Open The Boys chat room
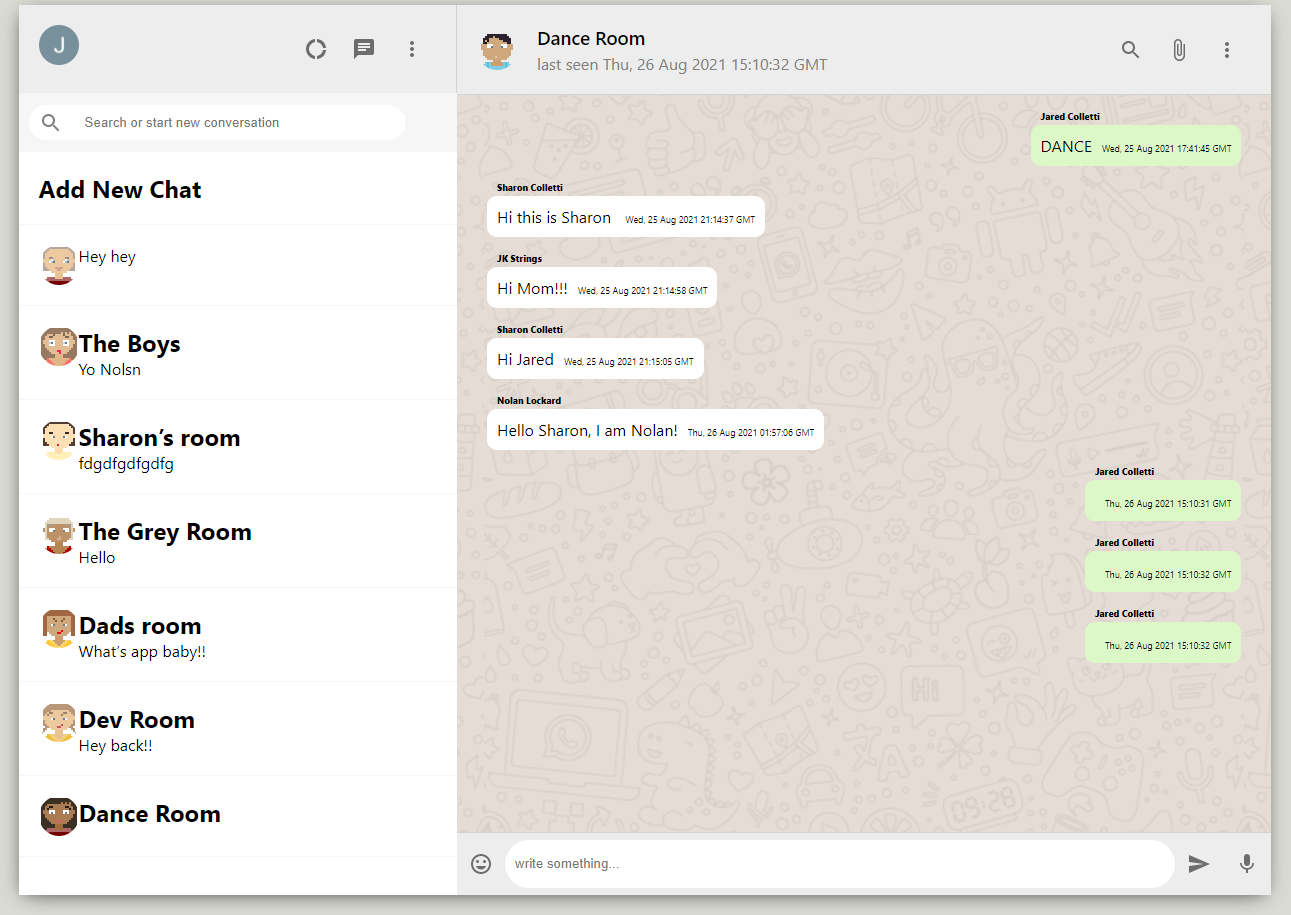 [x=238, y=353]
